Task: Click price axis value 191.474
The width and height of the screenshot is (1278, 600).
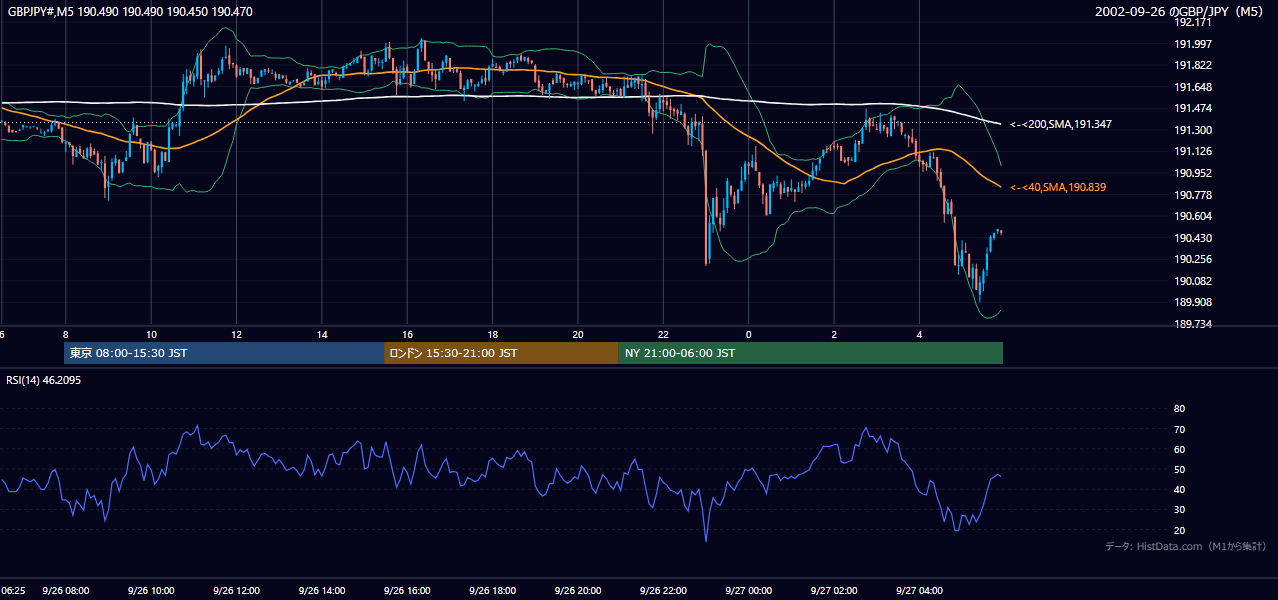Action: tap(1192, 108)
